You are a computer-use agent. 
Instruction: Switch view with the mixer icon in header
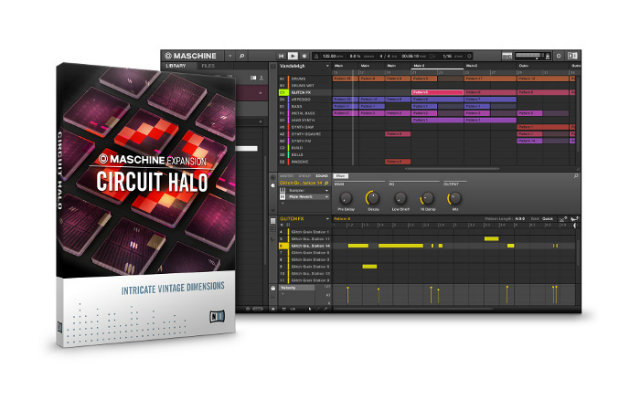(x=507, y=56)
